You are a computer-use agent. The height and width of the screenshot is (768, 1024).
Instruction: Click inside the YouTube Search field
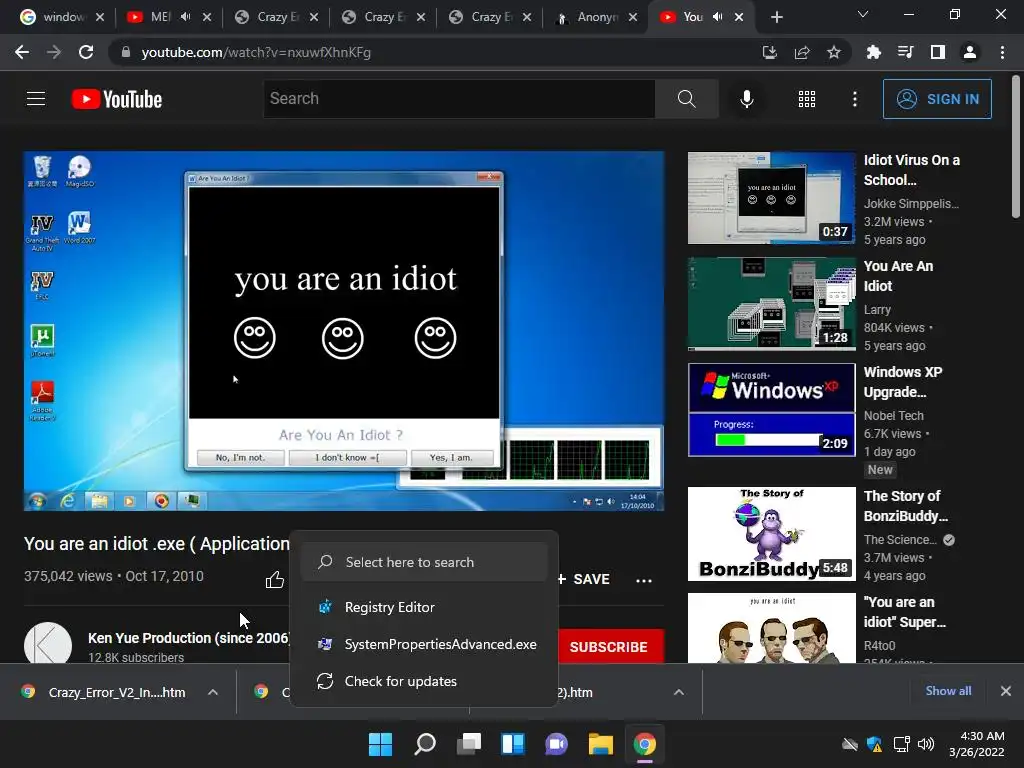tap(458, 99)
